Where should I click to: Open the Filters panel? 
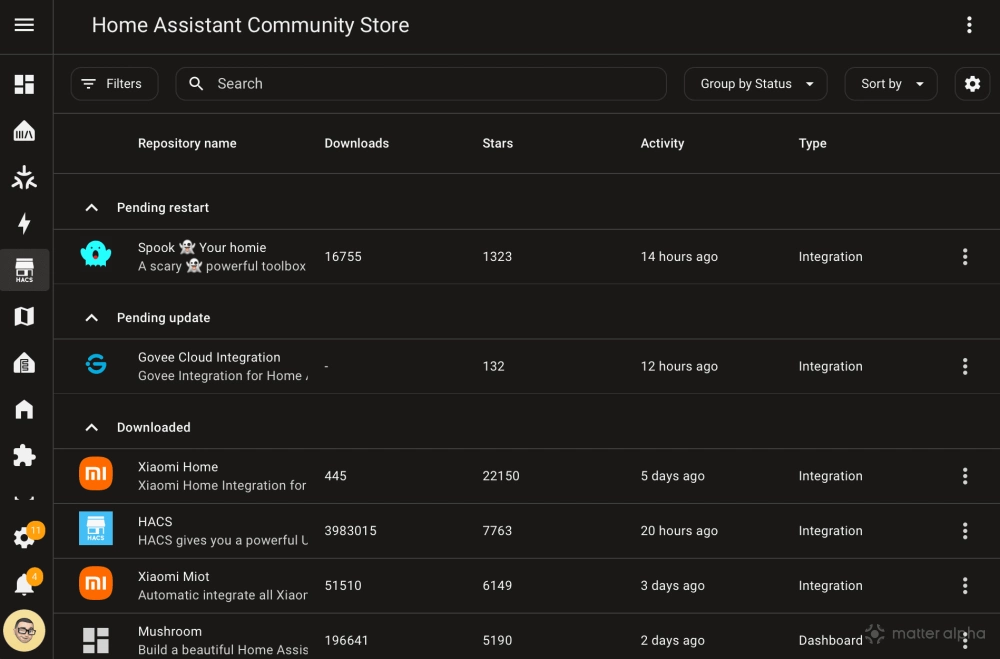(x=114, y=84)
